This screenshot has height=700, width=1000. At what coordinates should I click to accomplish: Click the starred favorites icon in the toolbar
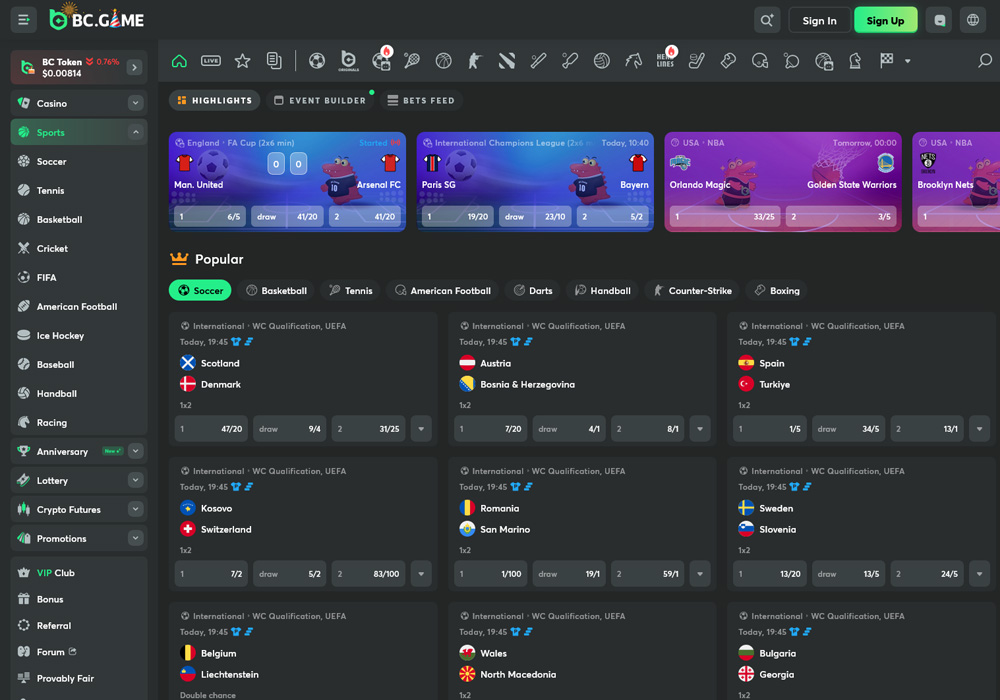tap(242, 61)
